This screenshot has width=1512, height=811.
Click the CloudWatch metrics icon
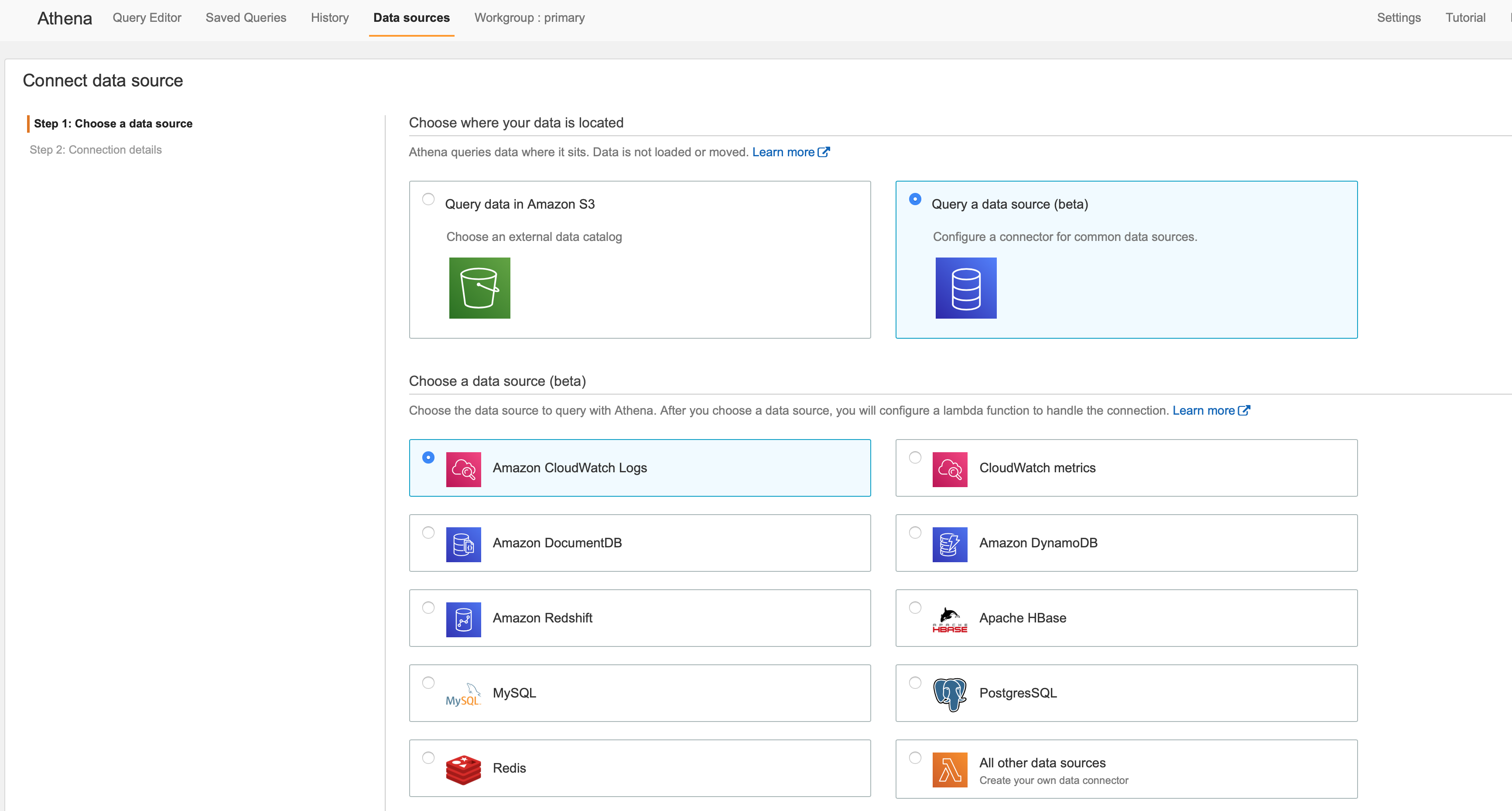click(950, 469)
